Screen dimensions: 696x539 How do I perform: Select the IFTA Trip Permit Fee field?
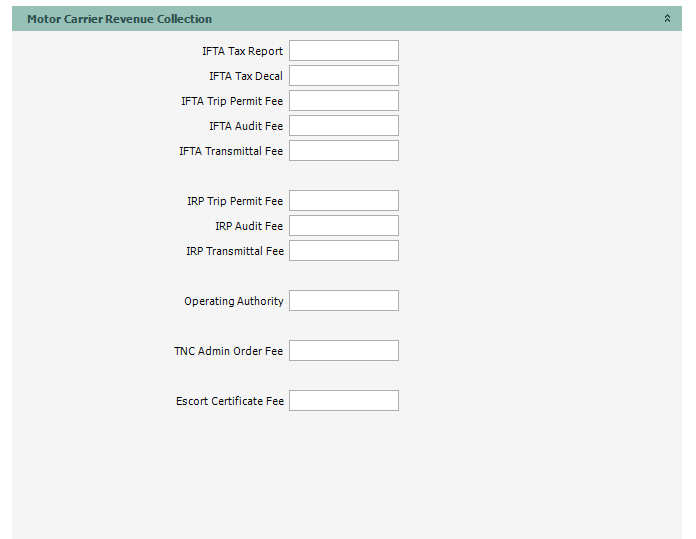click(343, 101)
